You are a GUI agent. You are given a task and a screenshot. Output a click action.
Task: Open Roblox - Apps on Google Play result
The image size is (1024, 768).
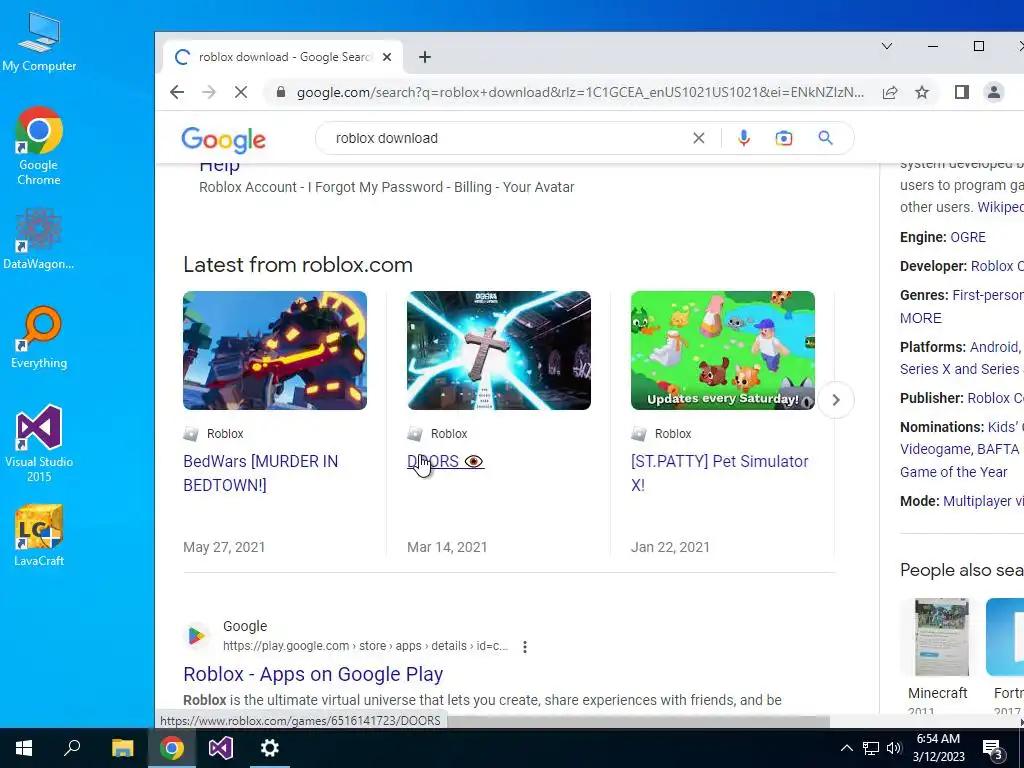(313, 674)
